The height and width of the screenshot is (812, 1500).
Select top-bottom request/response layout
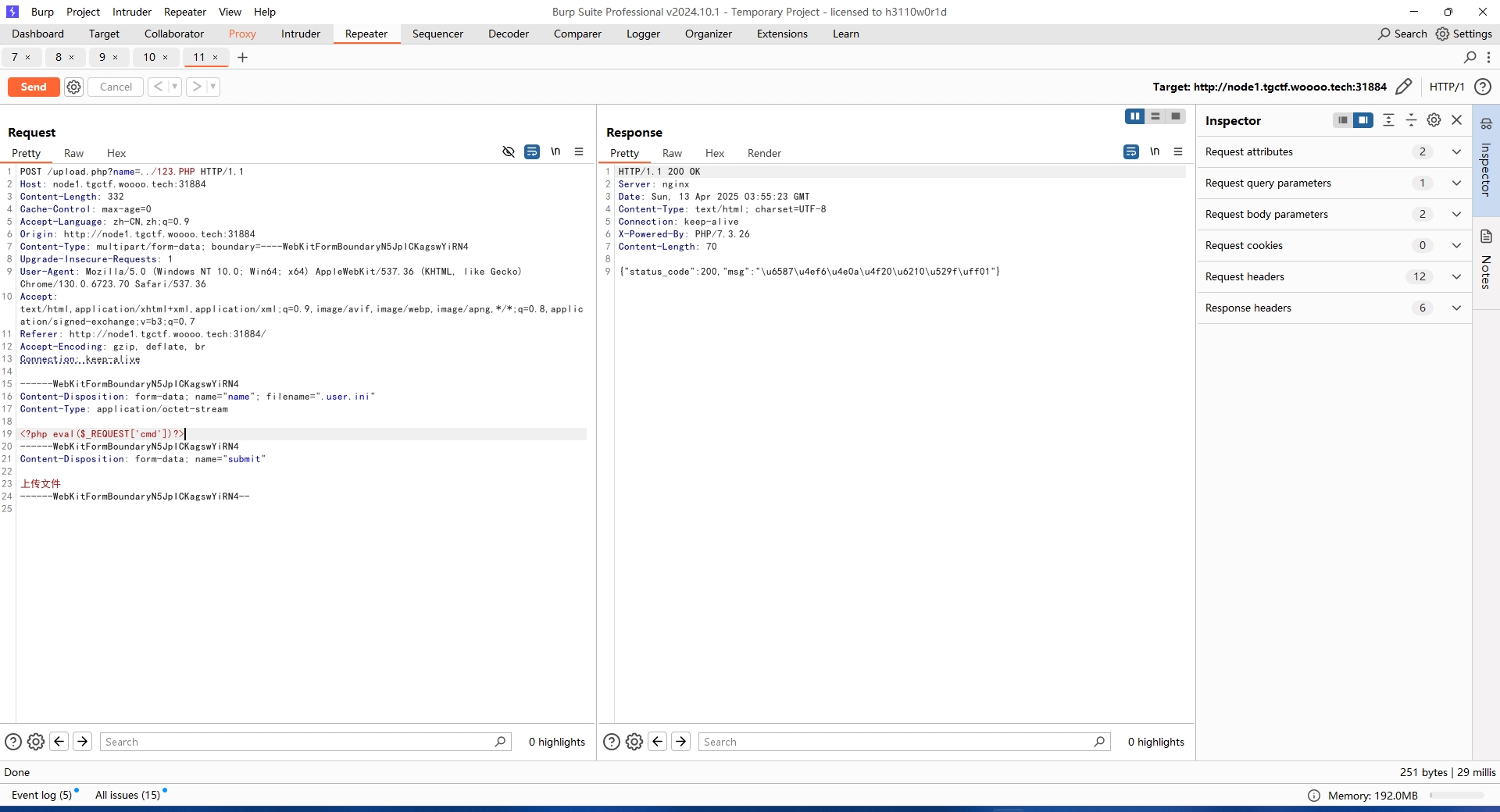[1155, 116]
